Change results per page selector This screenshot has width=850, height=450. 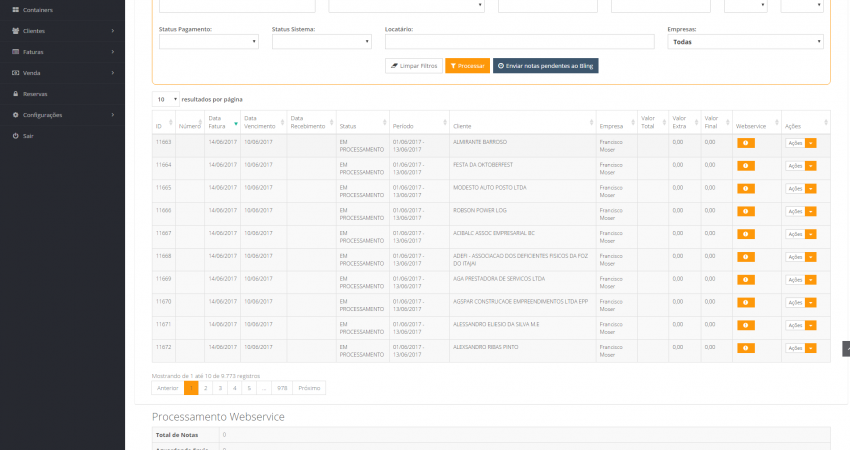coord(166,99)
